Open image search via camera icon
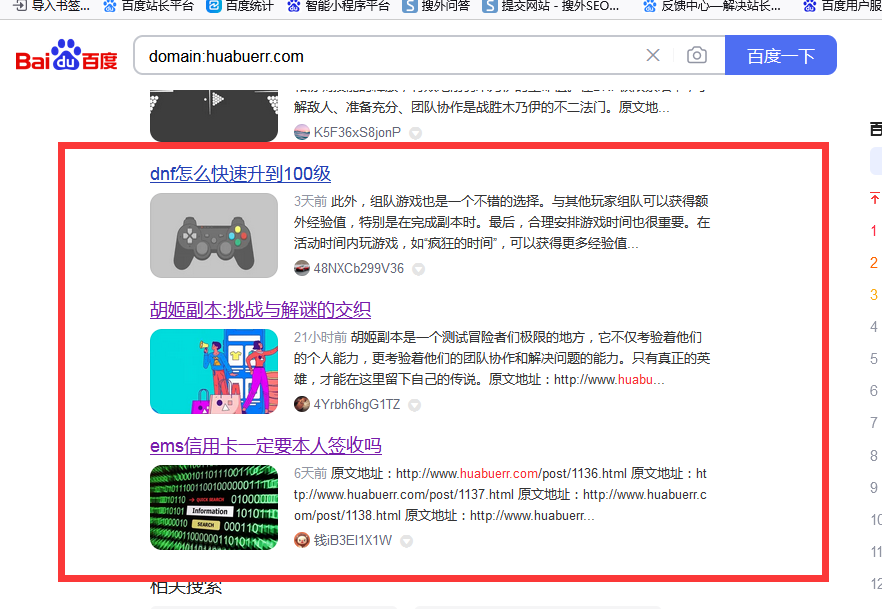The height and width of the screenshot is (609, 882). (x=696, y=55)
